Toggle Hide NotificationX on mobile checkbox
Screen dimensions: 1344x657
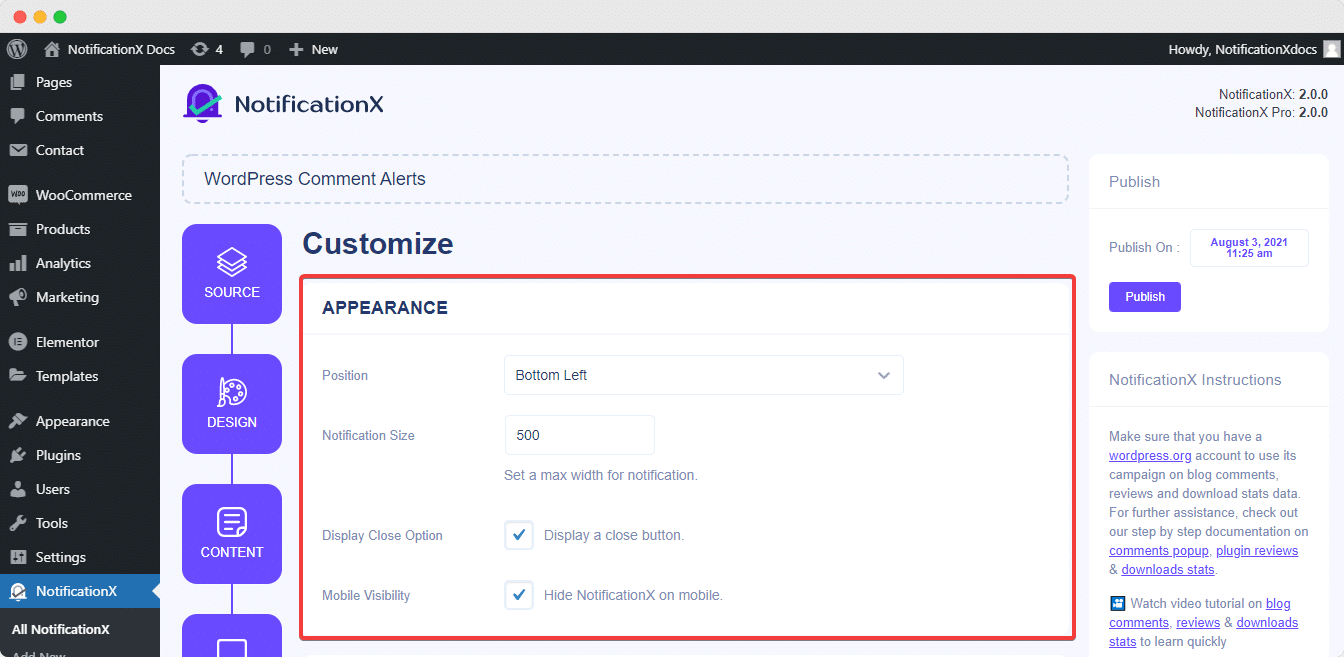pyautogui.click(x=519, y=595)
